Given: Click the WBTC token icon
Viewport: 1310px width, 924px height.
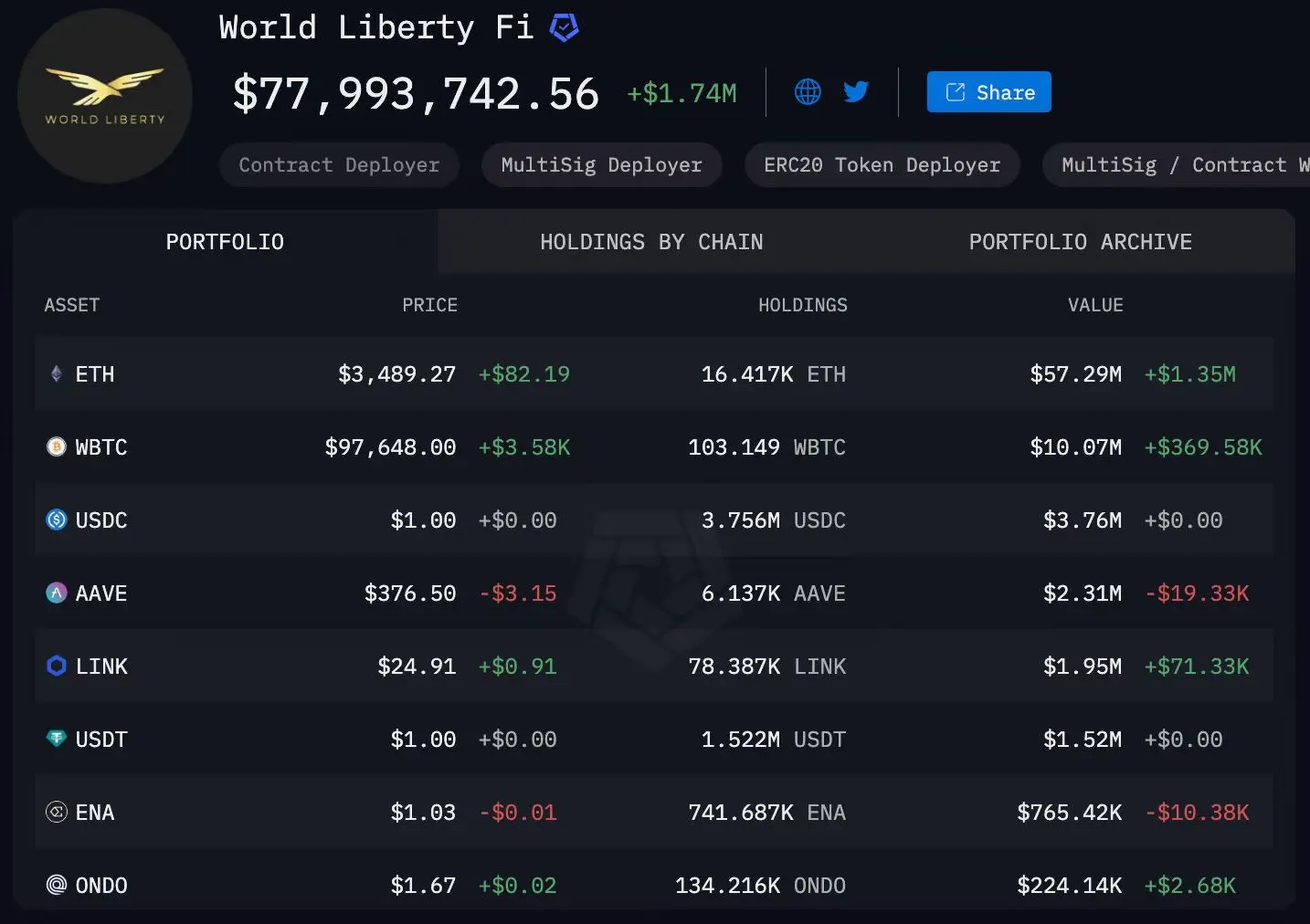Looking at the screenshot, I should 57,446.
